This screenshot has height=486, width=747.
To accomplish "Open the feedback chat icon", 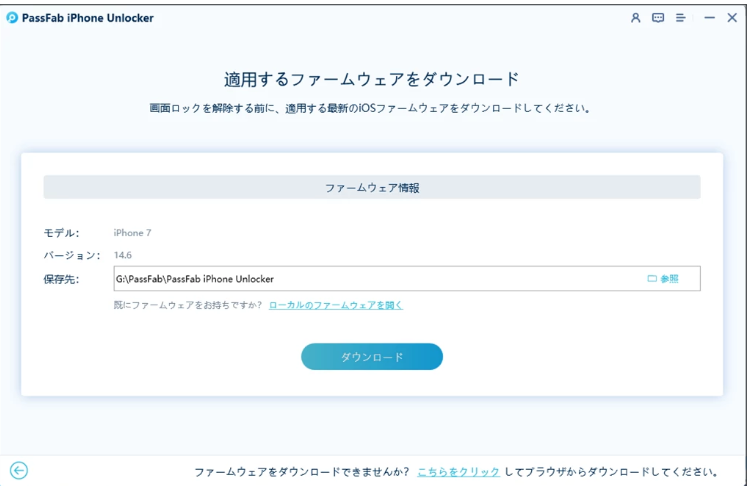I will [x=658, y=18].
